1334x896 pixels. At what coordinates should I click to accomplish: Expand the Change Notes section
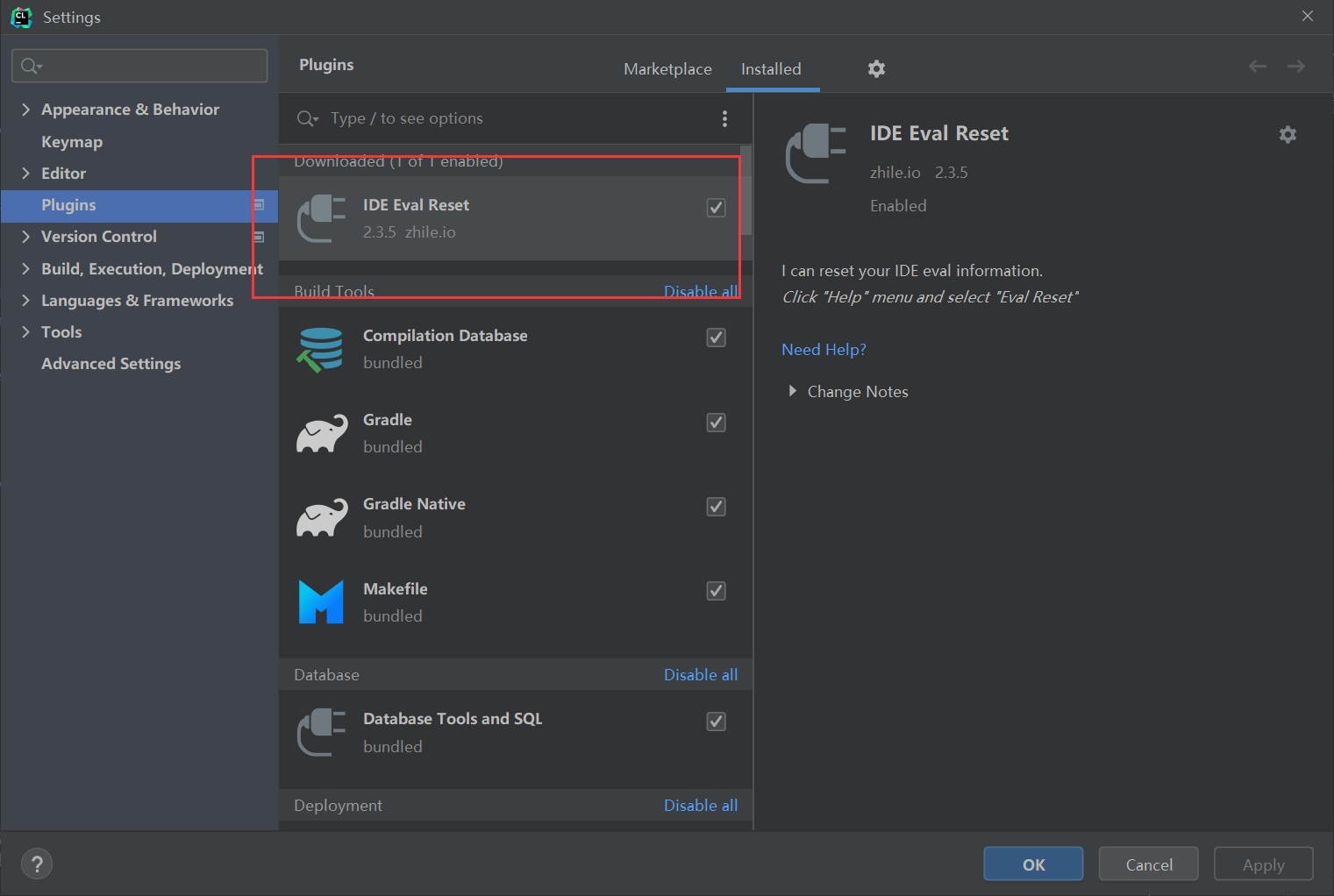click(794, 391)
